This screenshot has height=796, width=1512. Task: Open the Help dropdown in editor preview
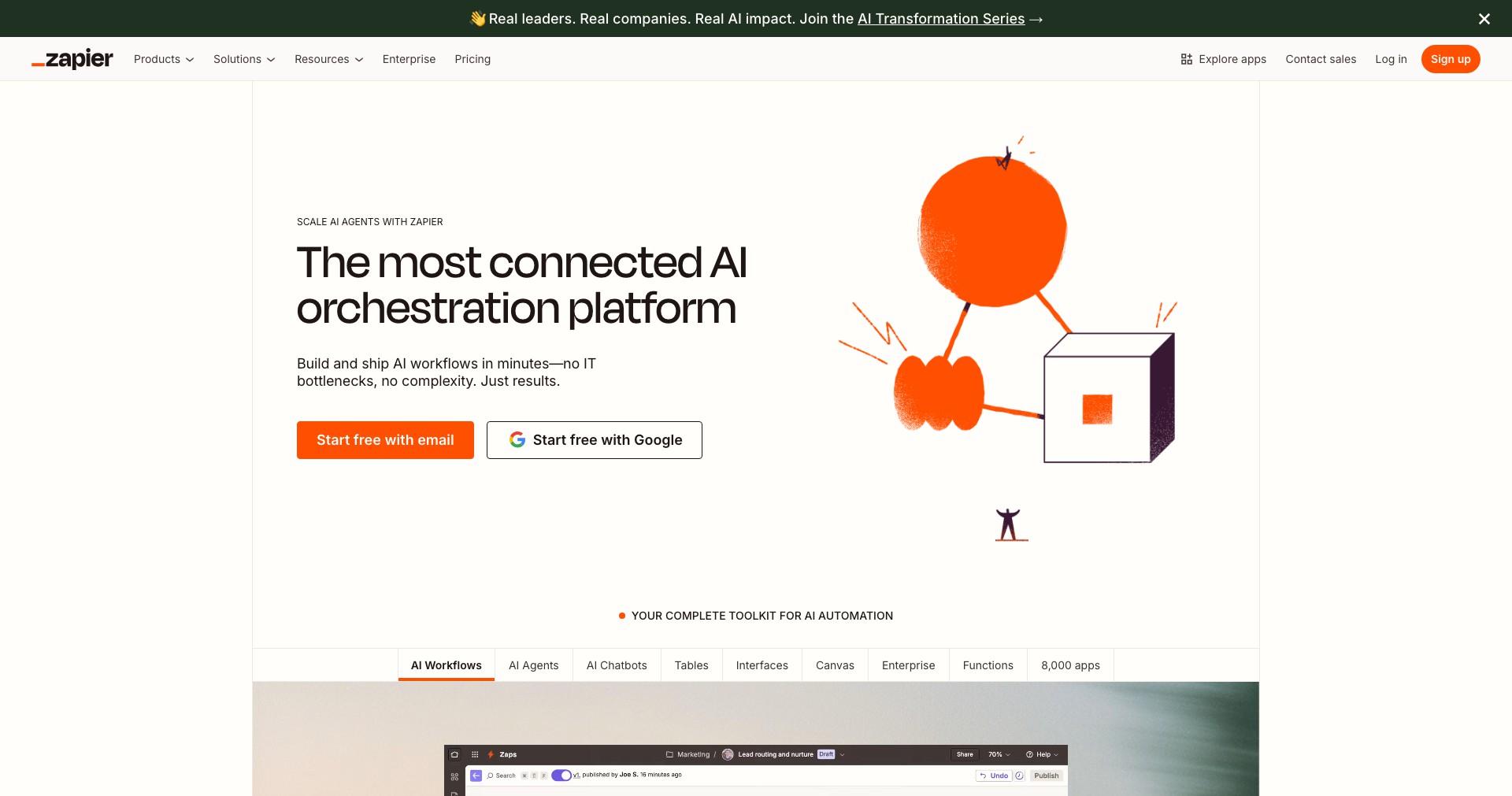(1042, 754)
